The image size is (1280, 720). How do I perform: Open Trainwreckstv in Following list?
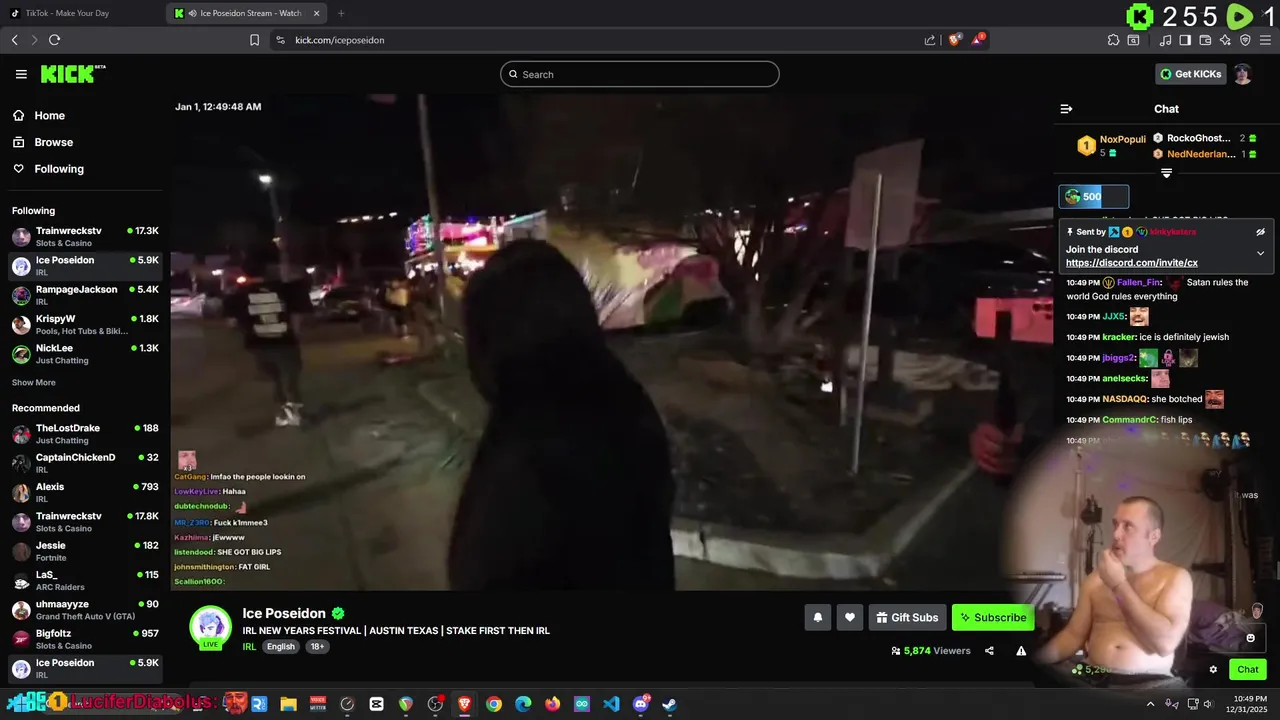[x=85, y=236]
